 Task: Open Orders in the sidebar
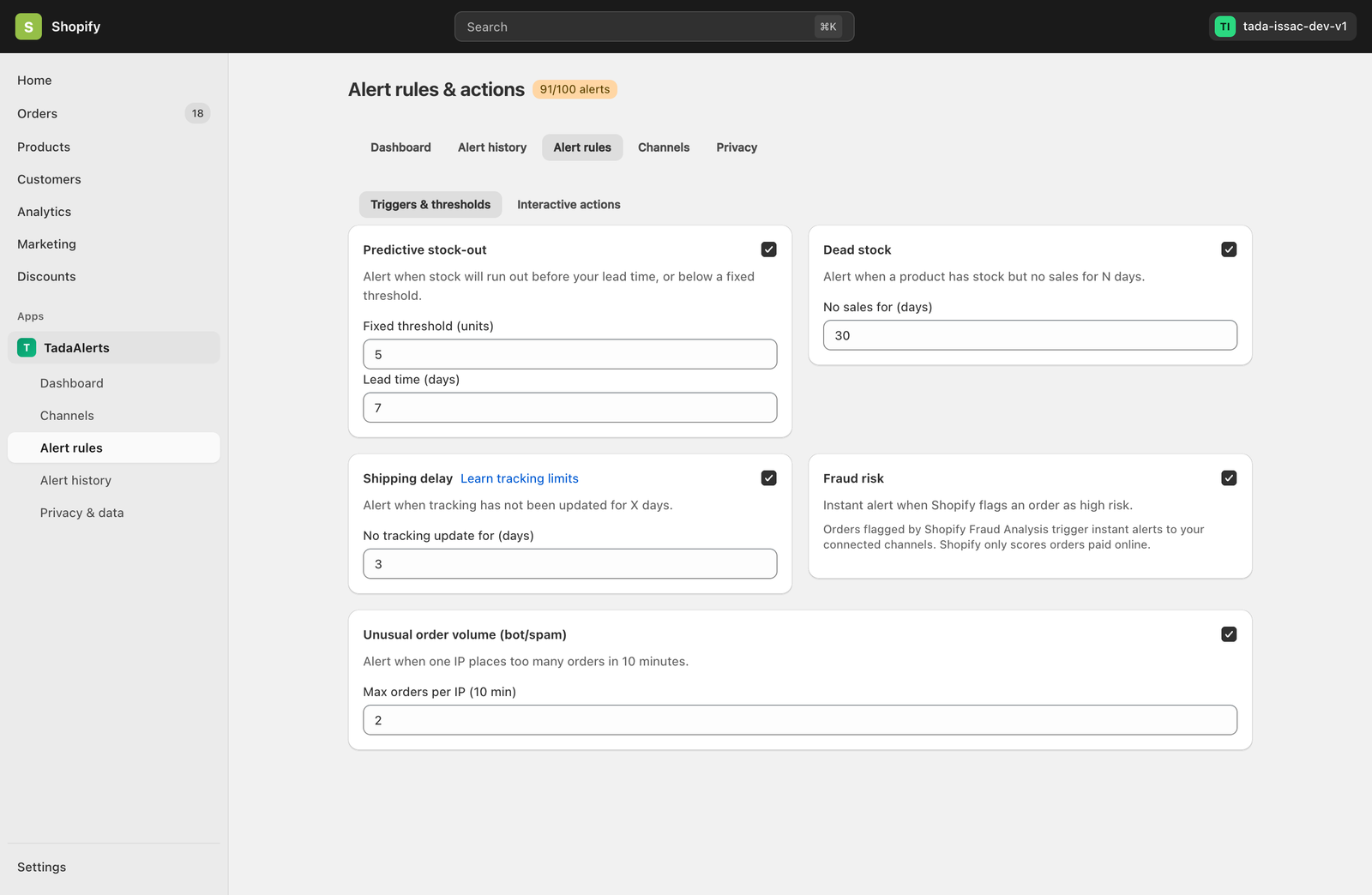coord(113,113)
